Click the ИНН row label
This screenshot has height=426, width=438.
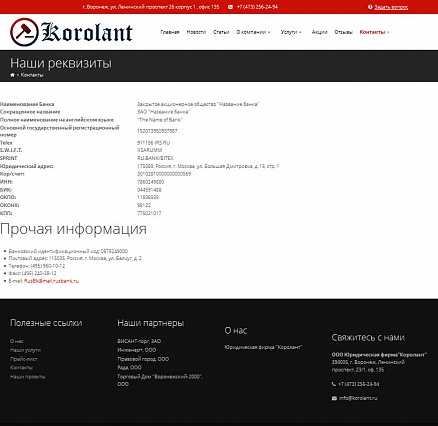(7, 182)
